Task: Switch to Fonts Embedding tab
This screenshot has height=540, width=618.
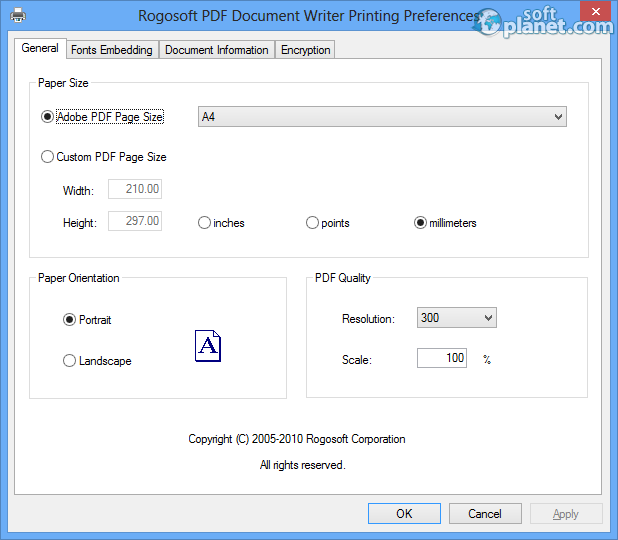Action: 112,50
